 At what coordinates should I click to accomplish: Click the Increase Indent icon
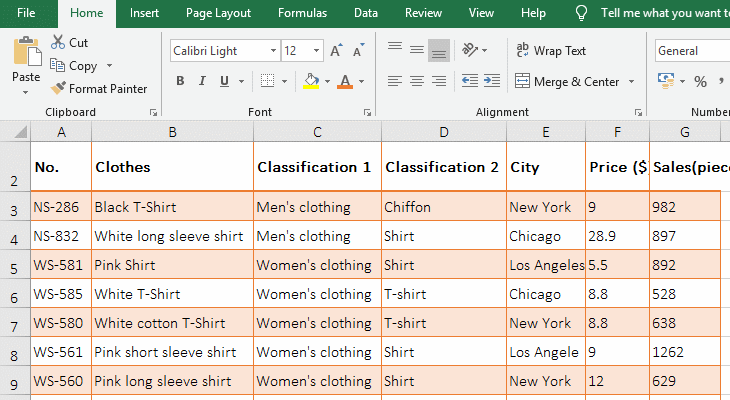pyautogui.click(x=492, y=81)
